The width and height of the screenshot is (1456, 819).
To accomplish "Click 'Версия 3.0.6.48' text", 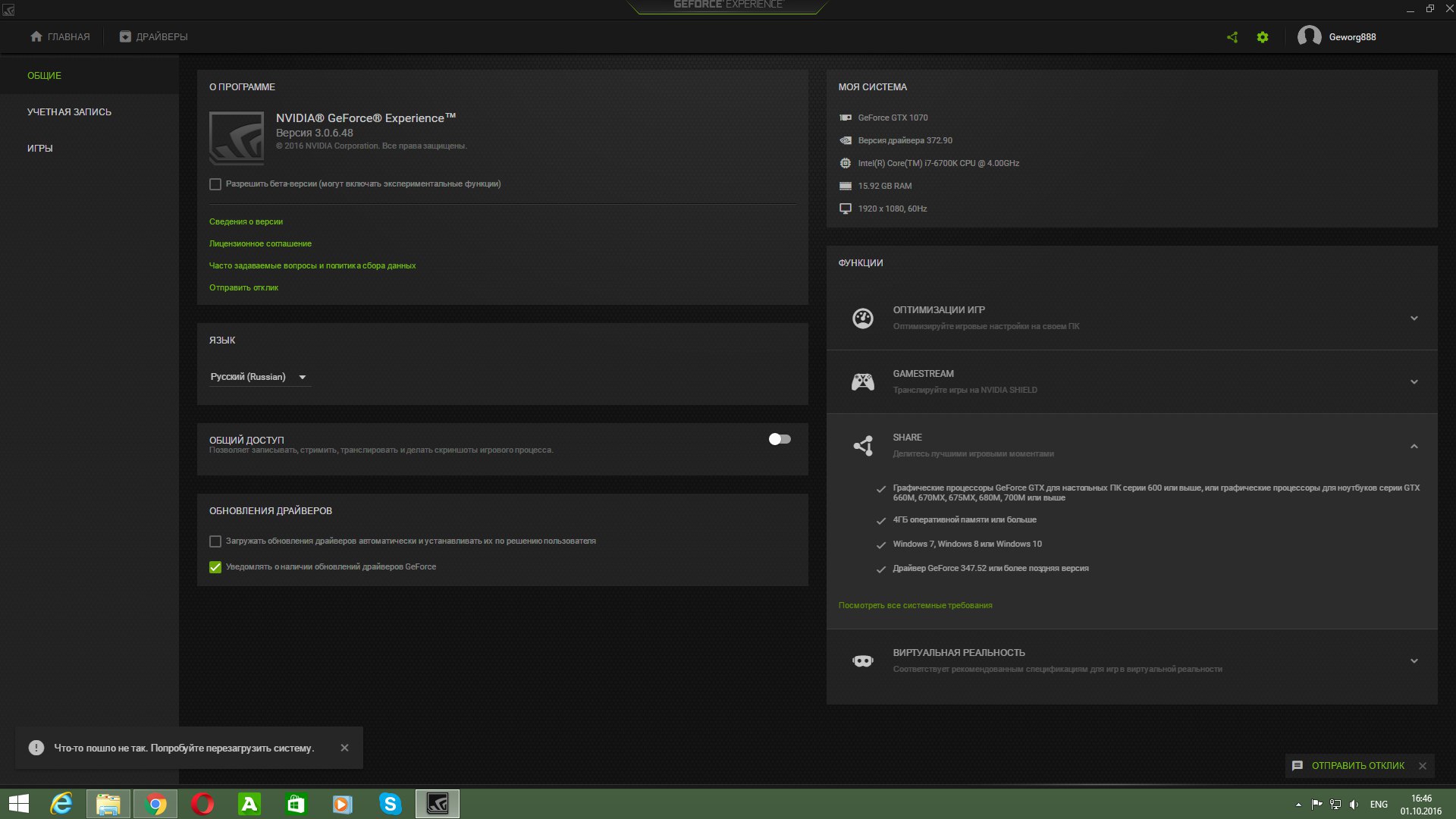I will click(x=314, y=133).
